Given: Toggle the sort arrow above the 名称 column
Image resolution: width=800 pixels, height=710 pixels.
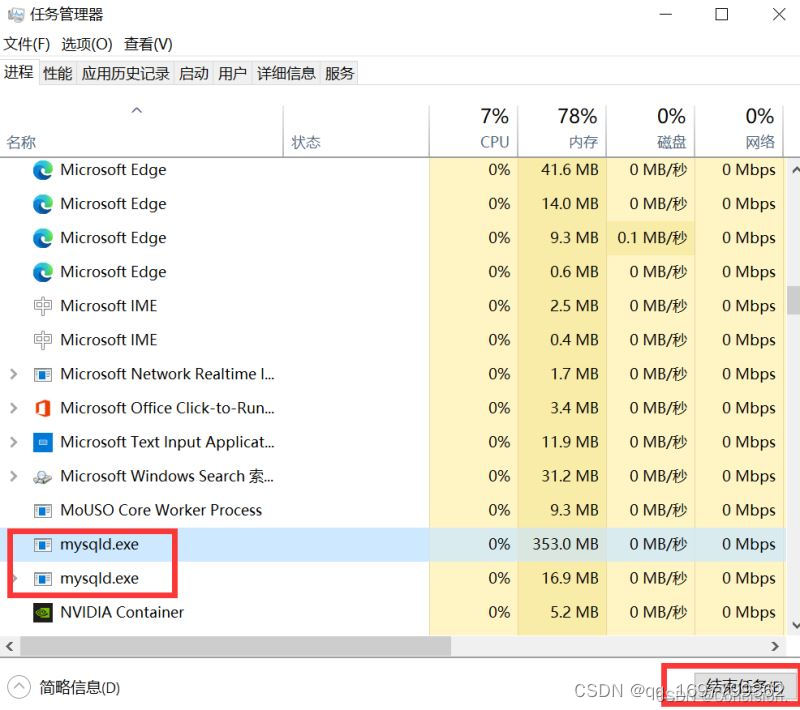Looking at the screenshot, I should pos(137,110).
